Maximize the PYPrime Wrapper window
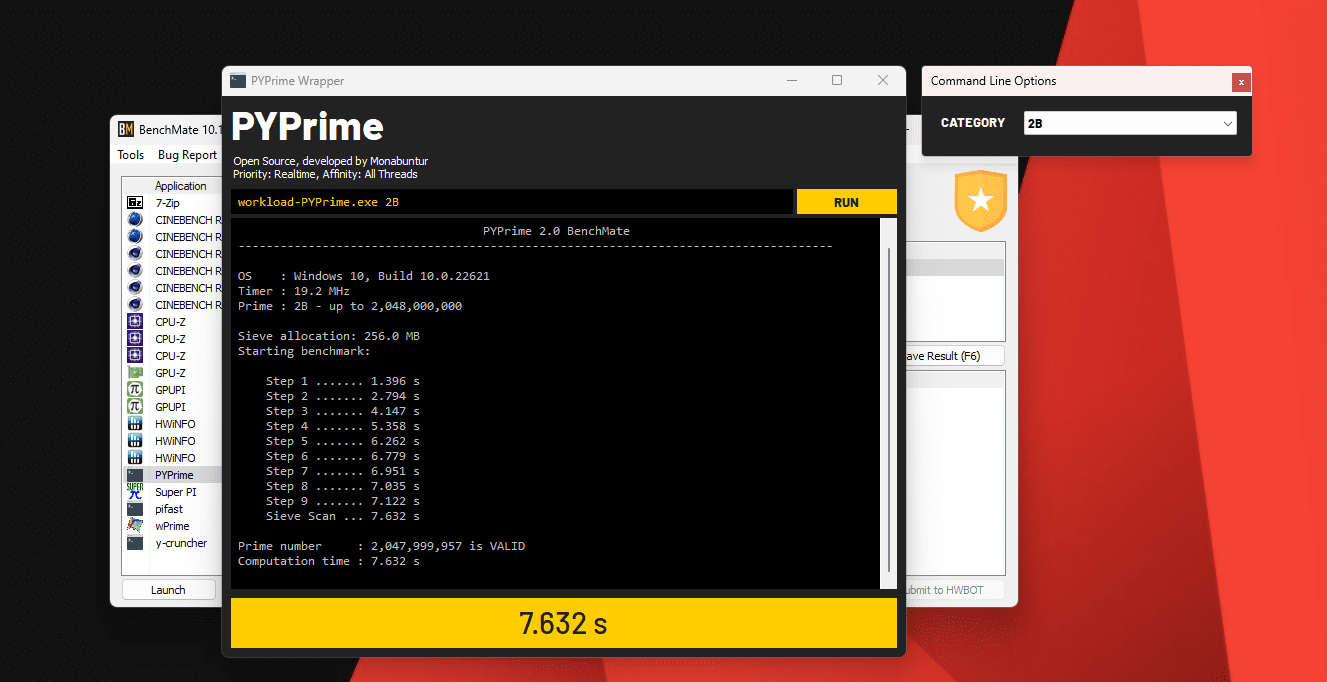This screenshot has width=1327, height=682. pyautogui.click(x=837, y=81)
